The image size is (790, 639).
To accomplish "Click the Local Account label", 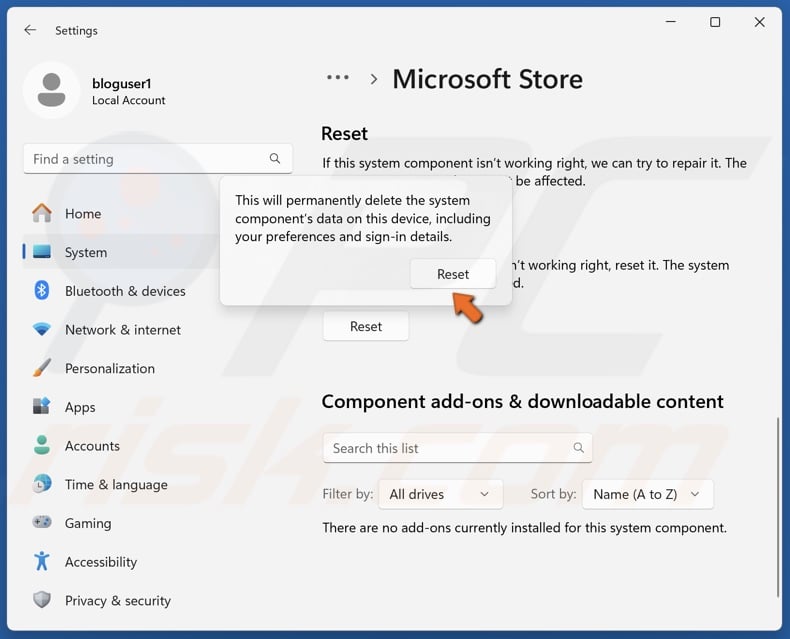I will 128,100.
